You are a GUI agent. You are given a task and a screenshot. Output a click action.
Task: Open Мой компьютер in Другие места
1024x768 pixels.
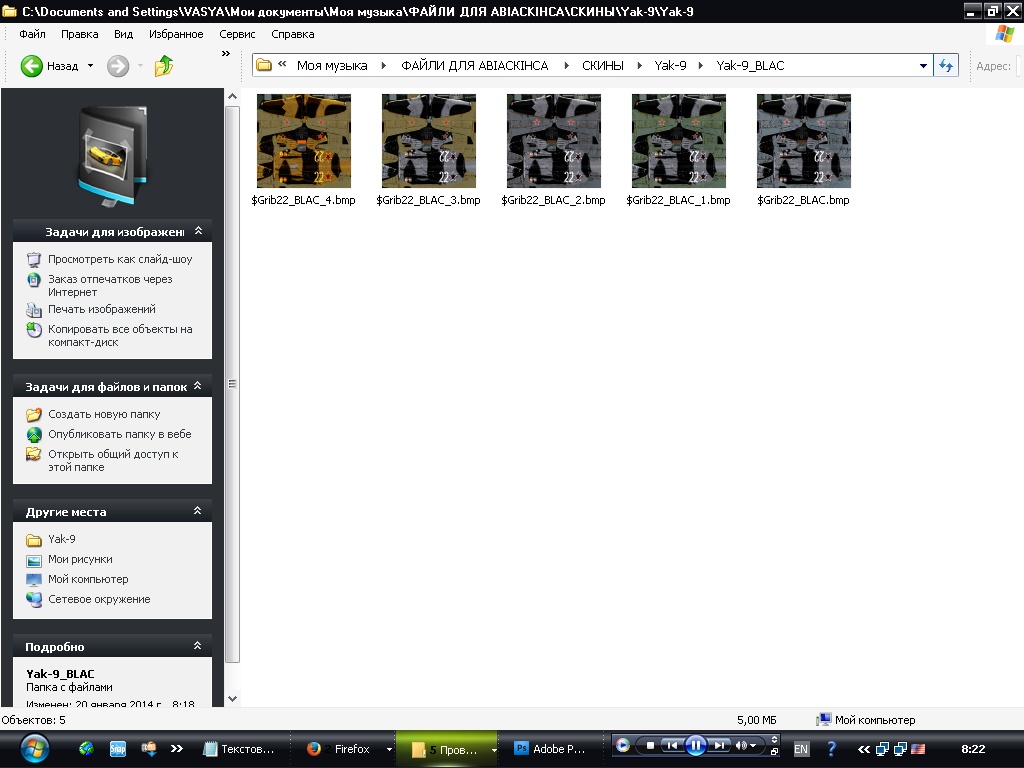pos(88,579)
